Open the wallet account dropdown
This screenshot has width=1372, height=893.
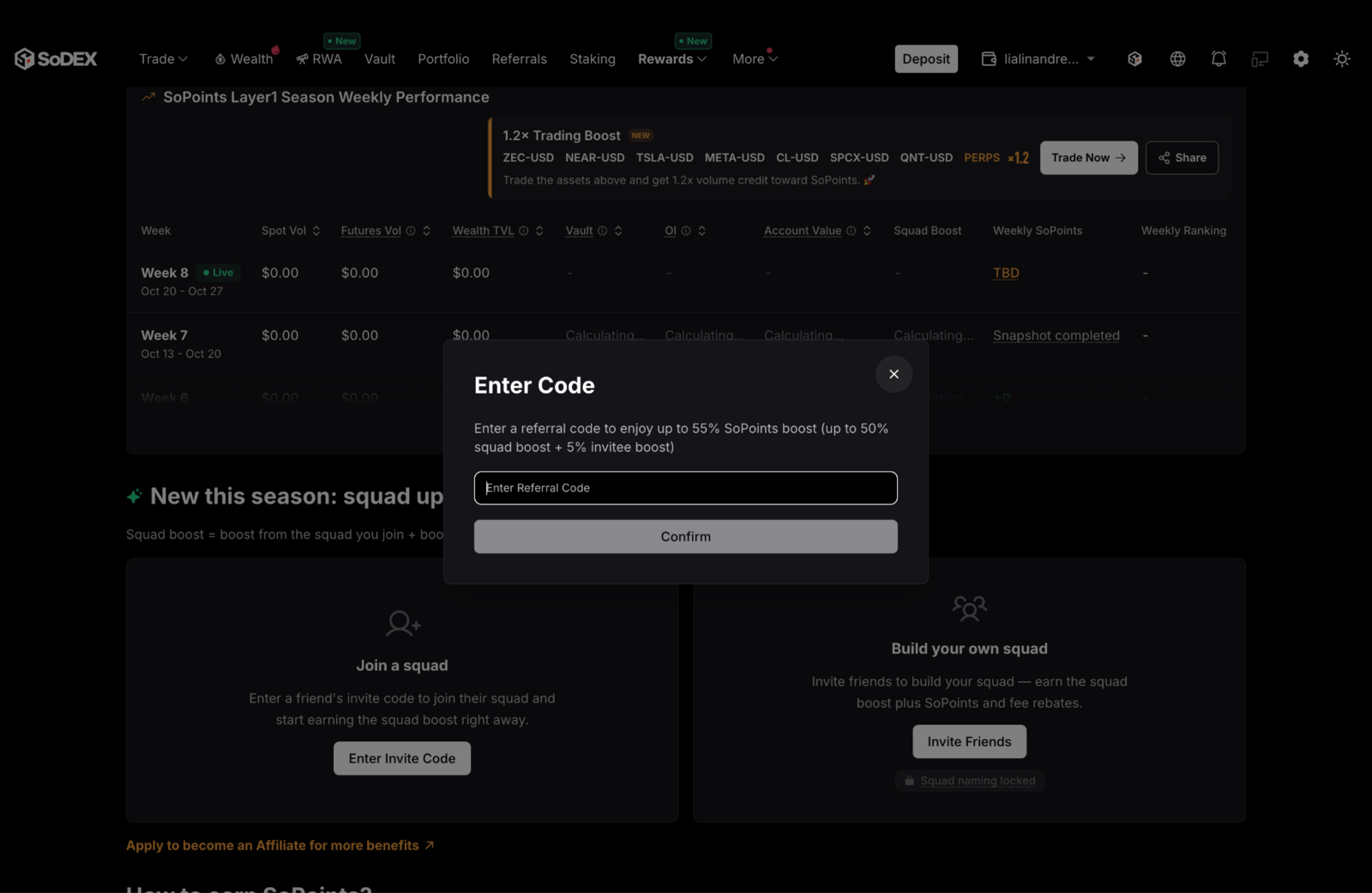1038,58
